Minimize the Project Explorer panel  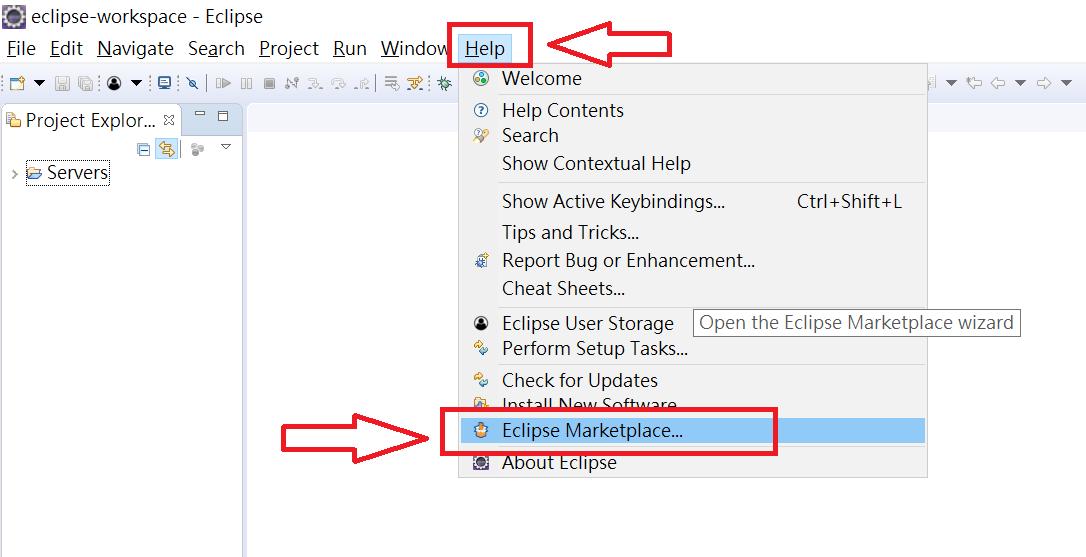click(200, 114)
